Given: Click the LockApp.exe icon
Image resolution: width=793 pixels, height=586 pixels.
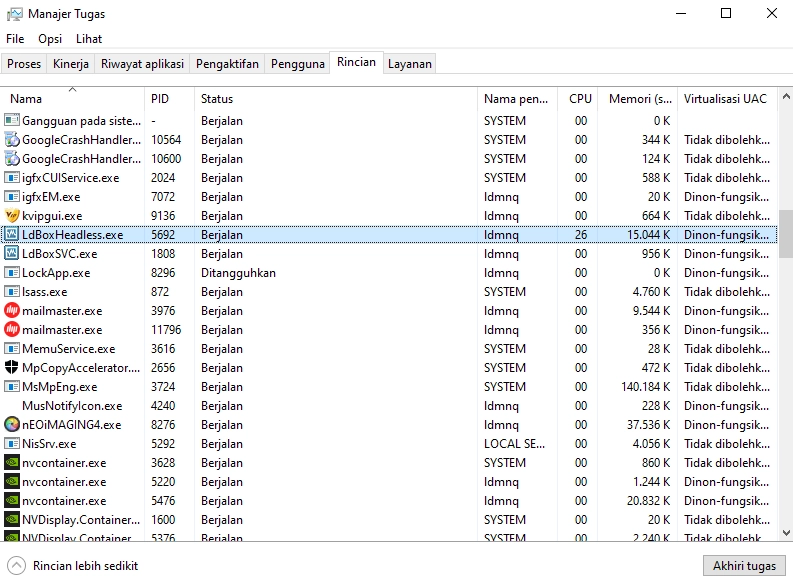Looking at the screenshot, I should pyautogui.click(x=12, y=273).
